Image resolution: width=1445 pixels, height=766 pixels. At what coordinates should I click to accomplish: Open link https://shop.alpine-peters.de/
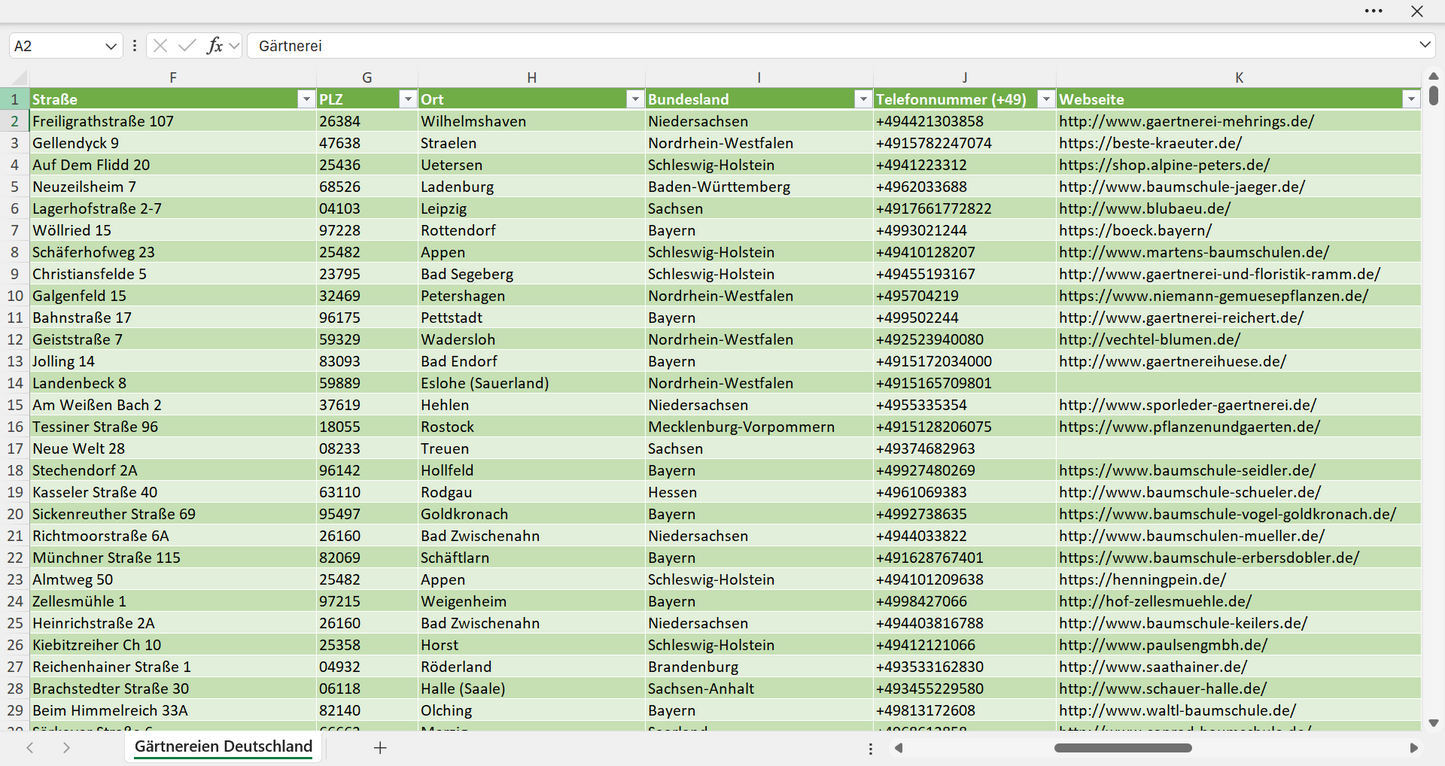point(1164,165)
